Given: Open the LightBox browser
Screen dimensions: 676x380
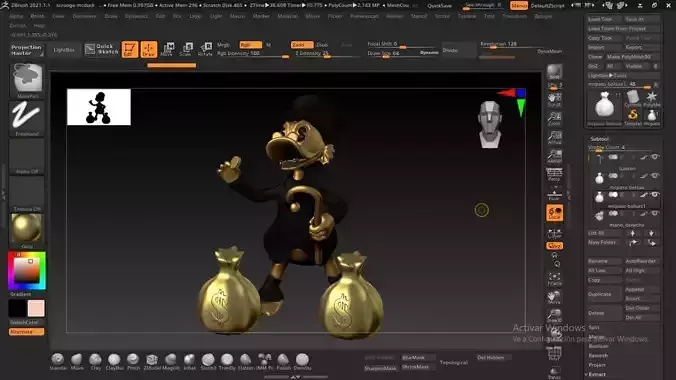Looking at the screenshot, I should 64,50.
